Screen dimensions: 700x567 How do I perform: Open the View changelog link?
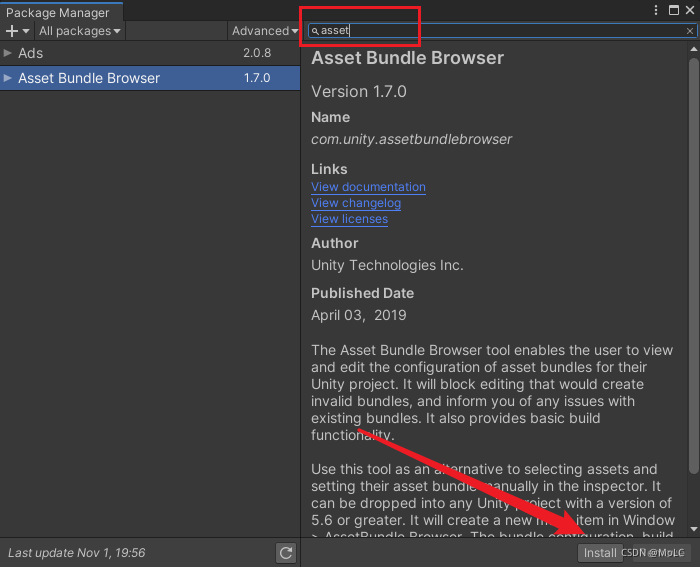pos(356,203)
